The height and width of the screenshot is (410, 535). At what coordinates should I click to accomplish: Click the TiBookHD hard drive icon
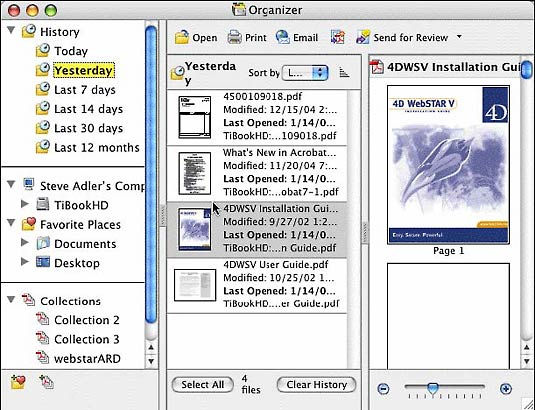pyautogui.click(x=43, y=204)
